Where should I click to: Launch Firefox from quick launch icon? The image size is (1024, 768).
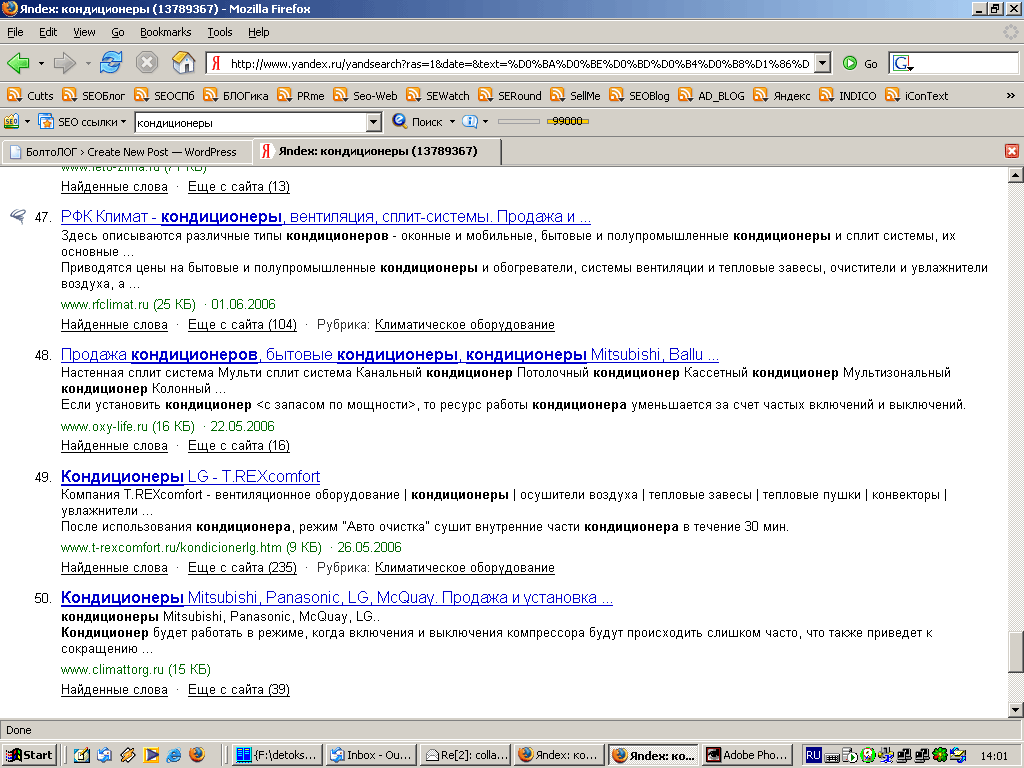(197, 755)
